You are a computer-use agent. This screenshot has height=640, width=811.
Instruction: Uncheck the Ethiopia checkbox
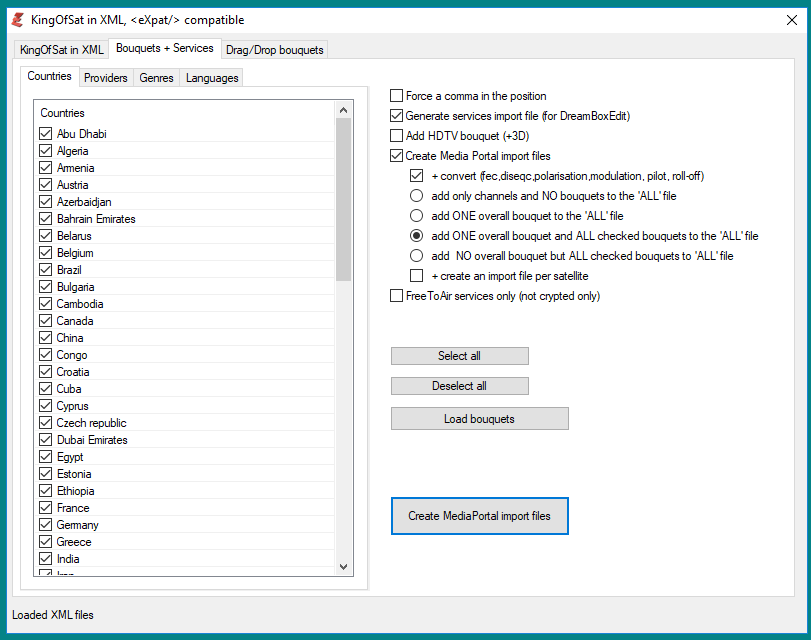point(46,491)
